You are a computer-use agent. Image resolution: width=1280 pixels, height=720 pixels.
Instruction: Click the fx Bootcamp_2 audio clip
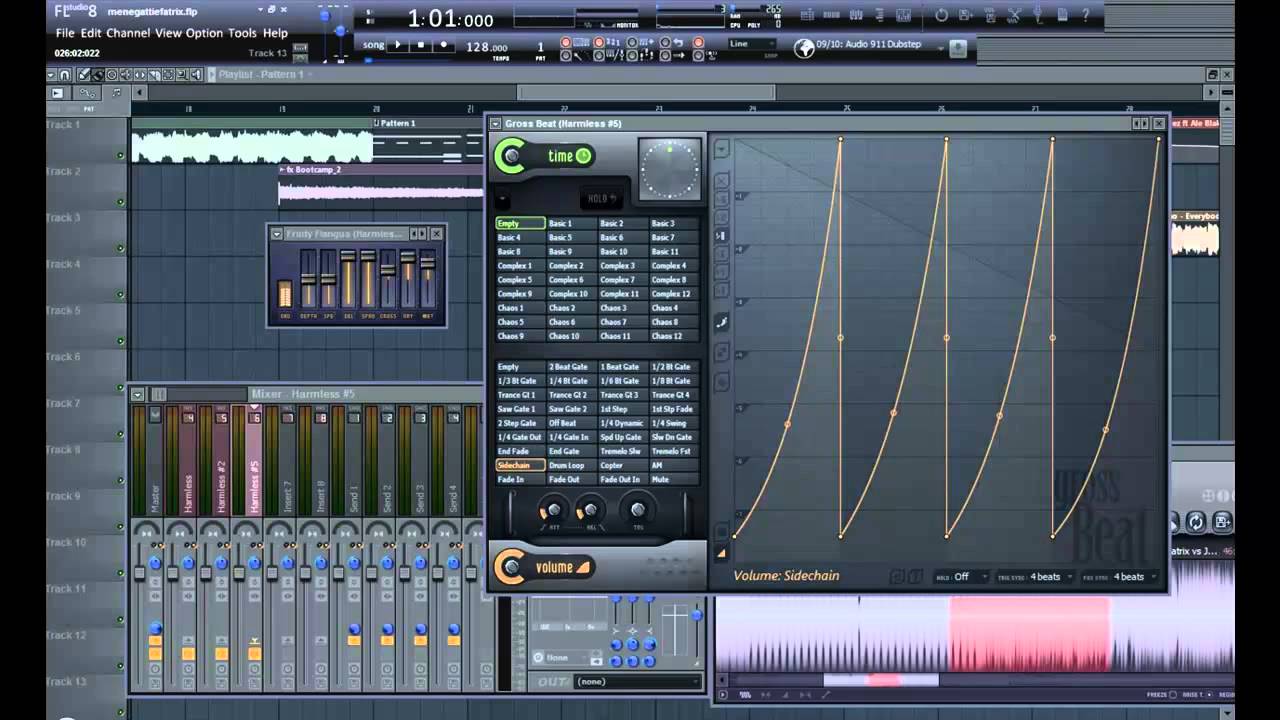click(380, 185)
